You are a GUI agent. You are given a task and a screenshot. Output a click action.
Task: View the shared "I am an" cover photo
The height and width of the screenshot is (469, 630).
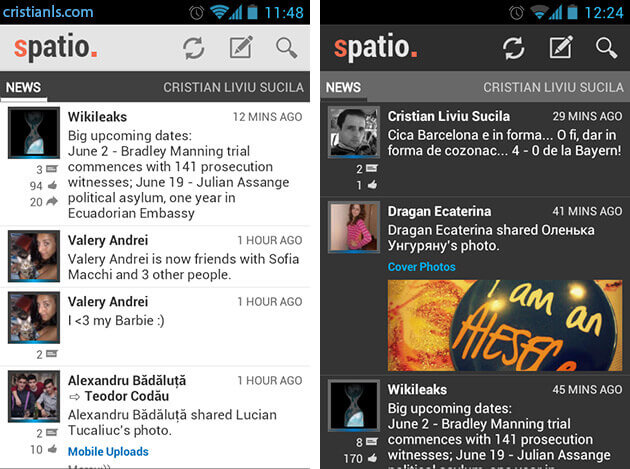pos(504,325)
